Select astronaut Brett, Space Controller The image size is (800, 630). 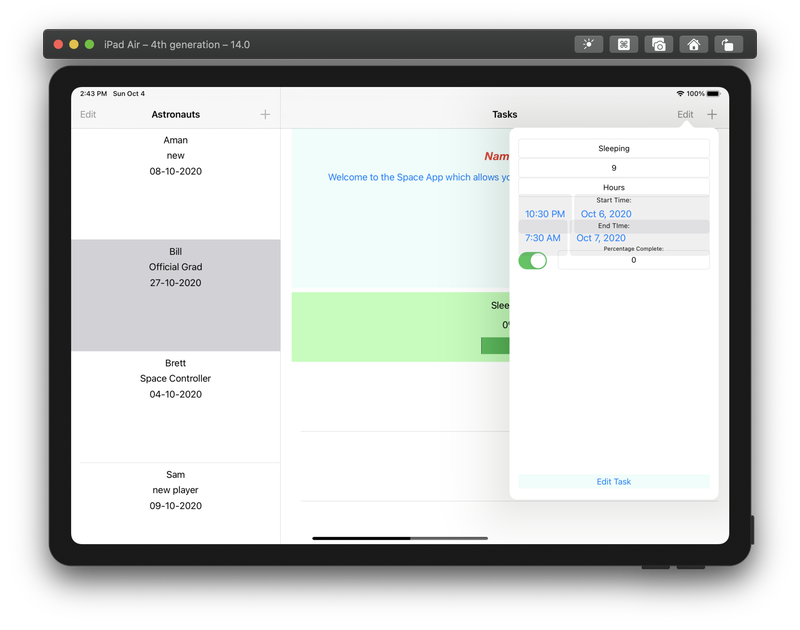click(176, 379)
